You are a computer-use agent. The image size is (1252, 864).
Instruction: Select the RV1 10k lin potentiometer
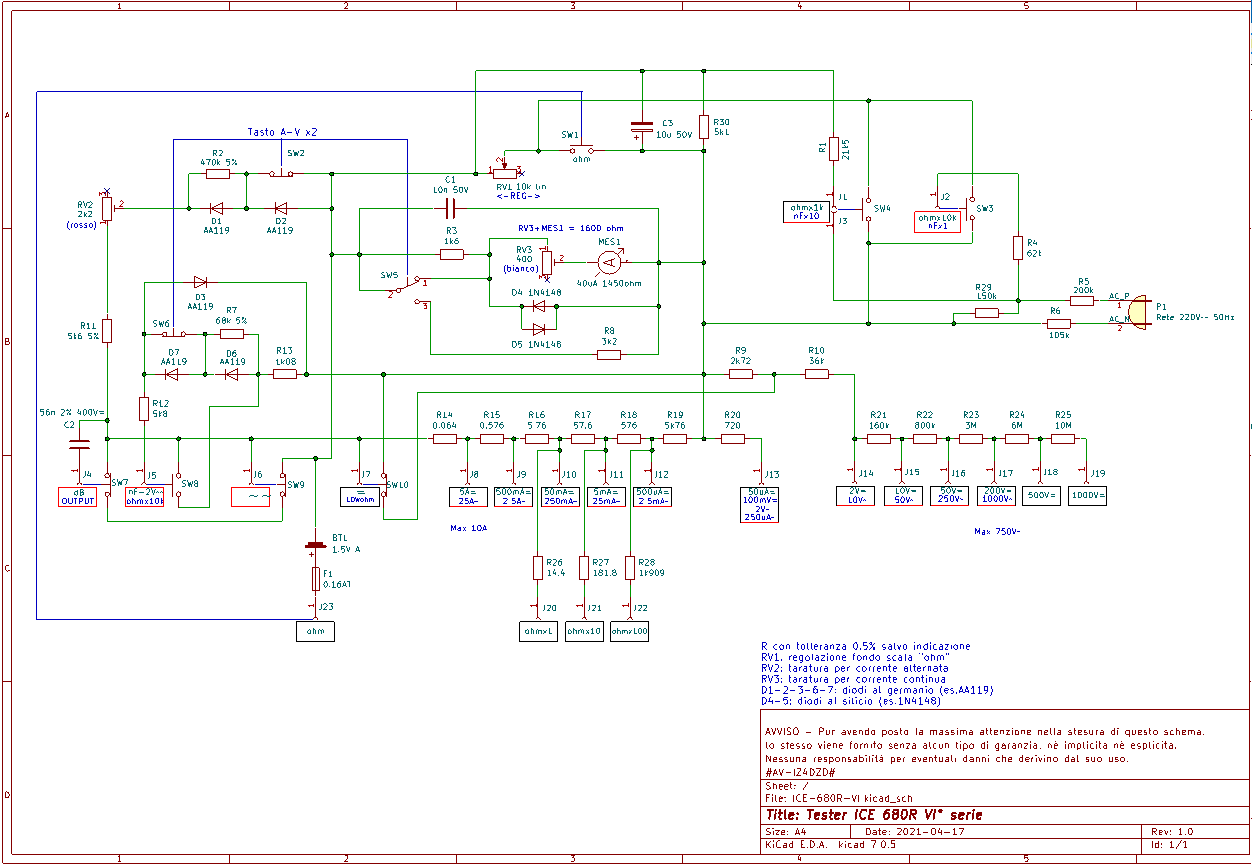[x=504, y=174]
